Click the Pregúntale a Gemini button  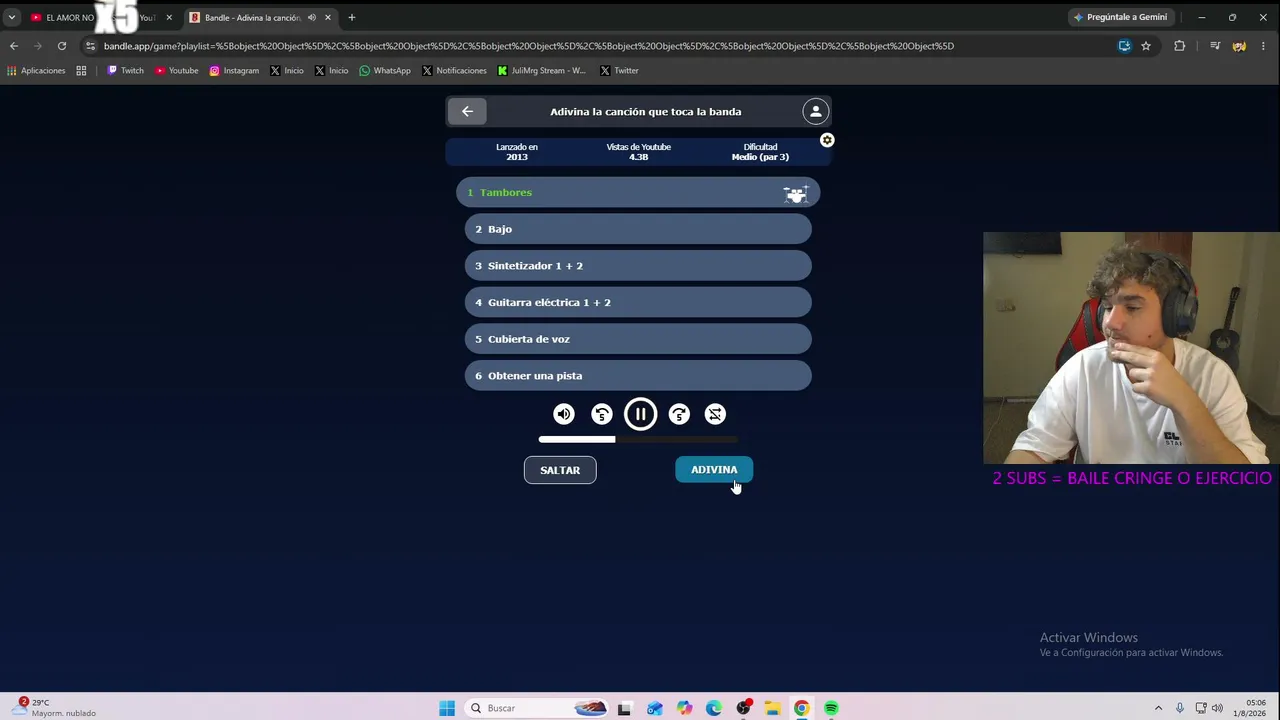pos(1121,17)
